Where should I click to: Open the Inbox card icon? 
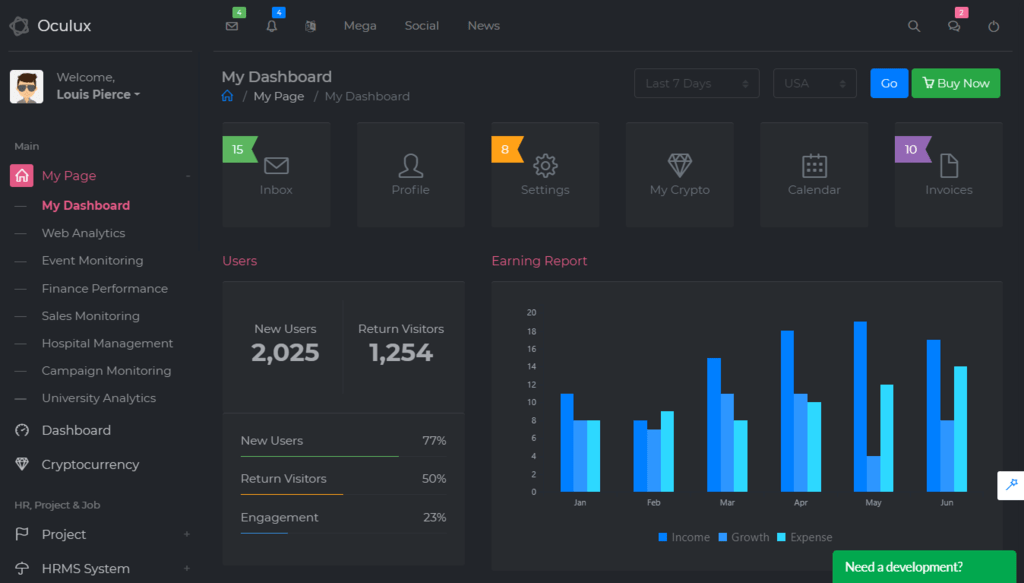[276, 164]
